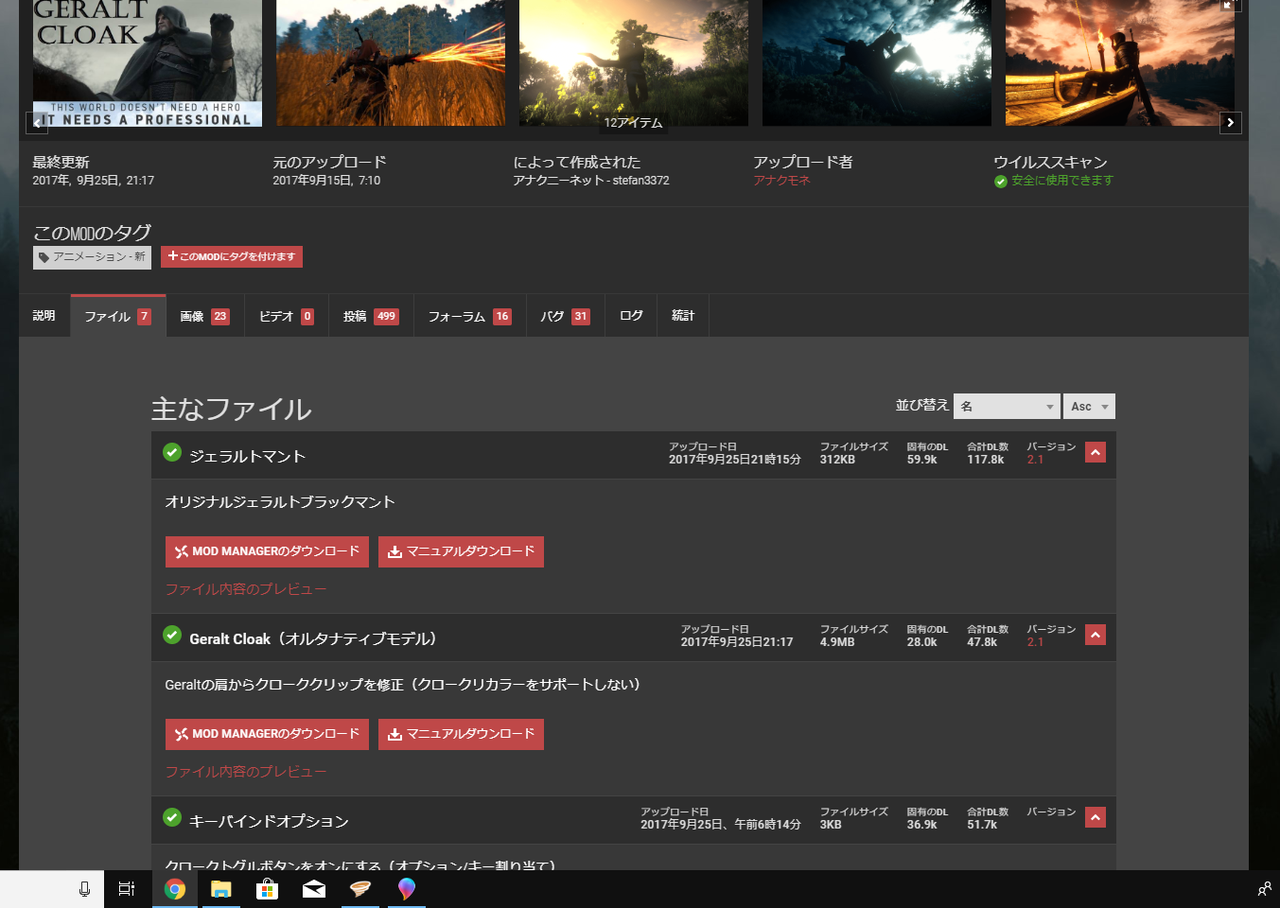The image size is (1280, 908).
Task: Open the ログ tab
Action: (631, 316)
